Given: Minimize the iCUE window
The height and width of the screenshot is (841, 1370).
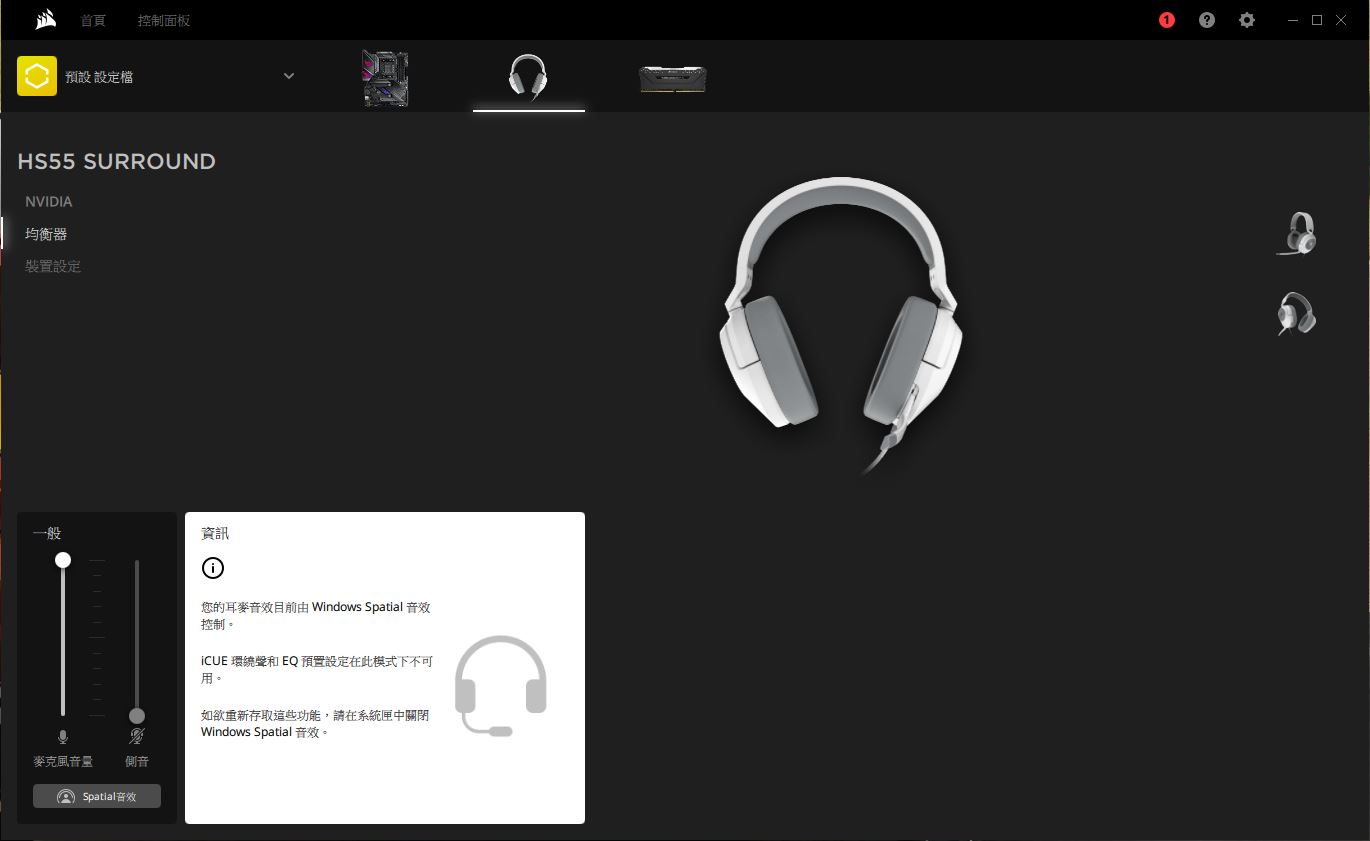Looking at the screenshot, I should pyautogui.click(x=1293, y=20).
